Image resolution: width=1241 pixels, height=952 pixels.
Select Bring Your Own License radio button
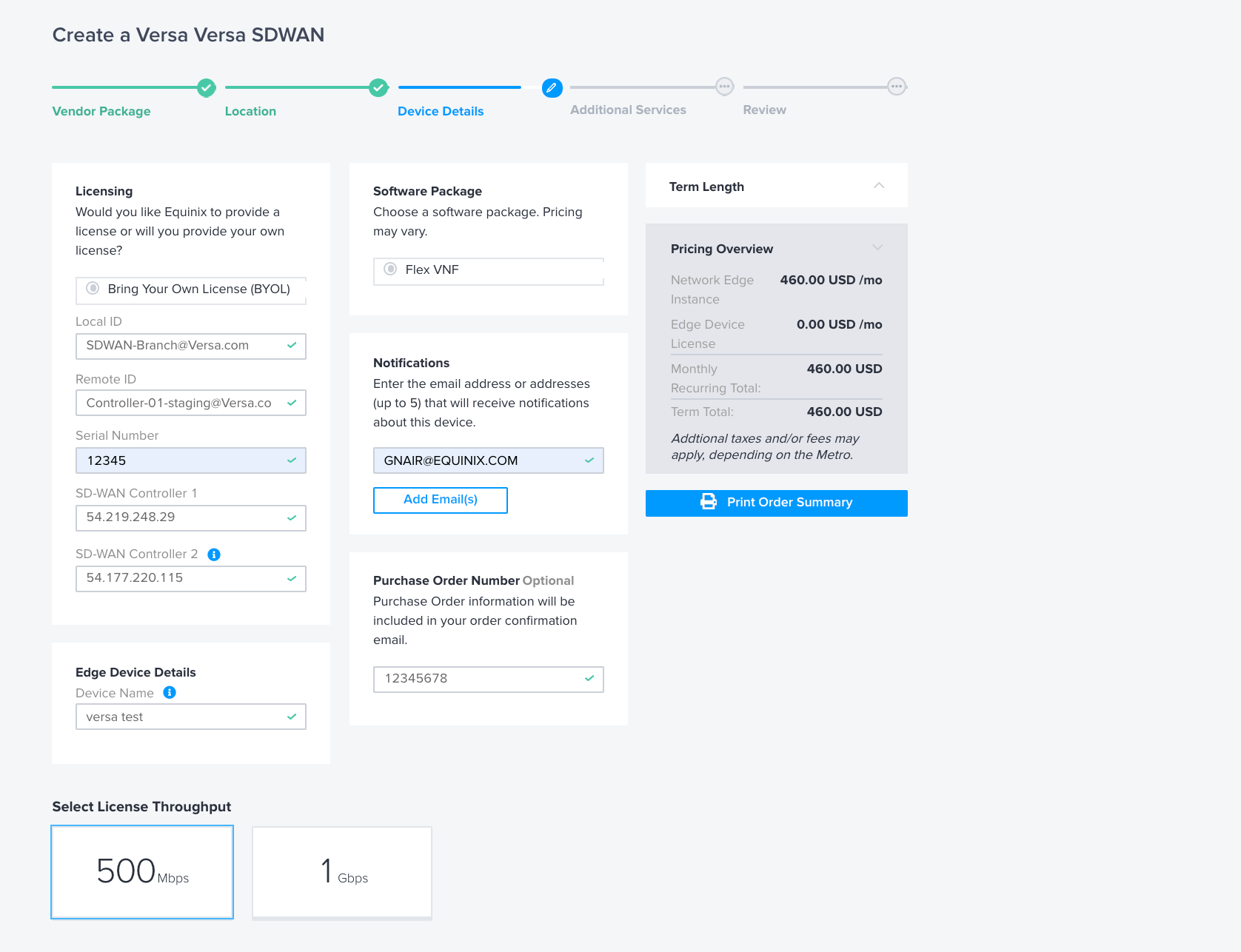tap(93, 288)
